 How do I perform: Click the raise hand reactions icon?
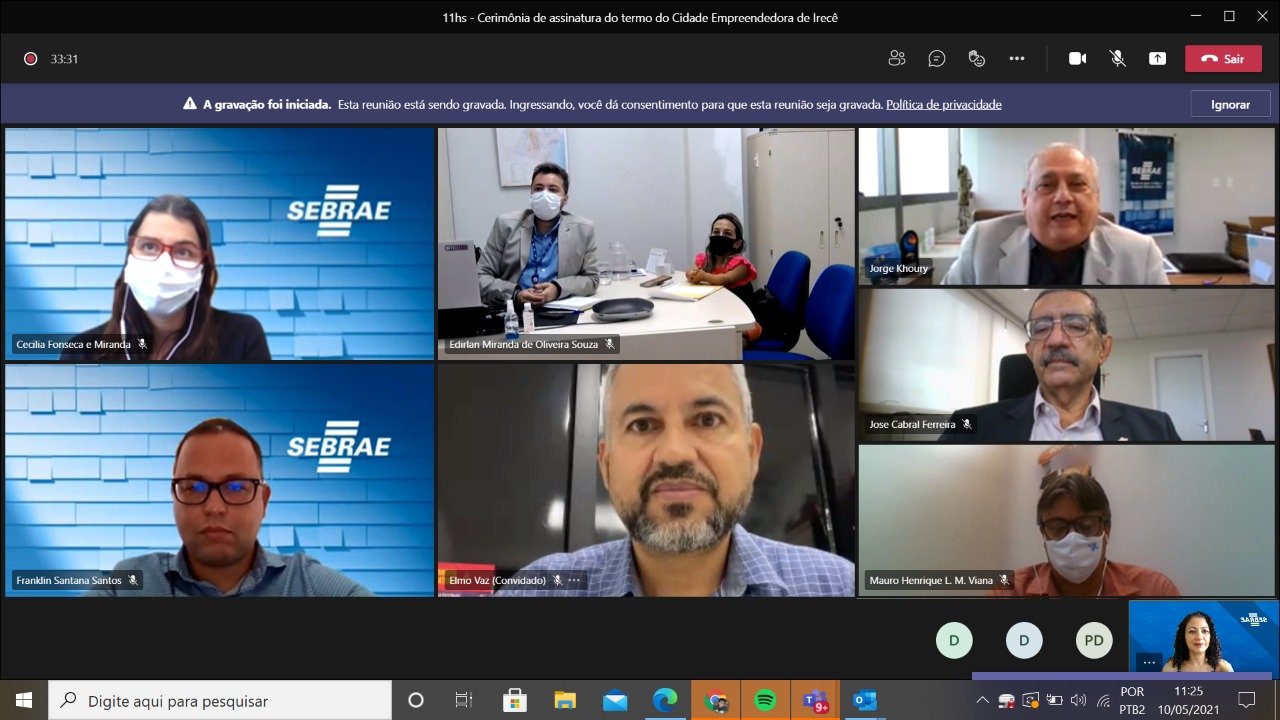pyautogui.click(x=977, y=59)
